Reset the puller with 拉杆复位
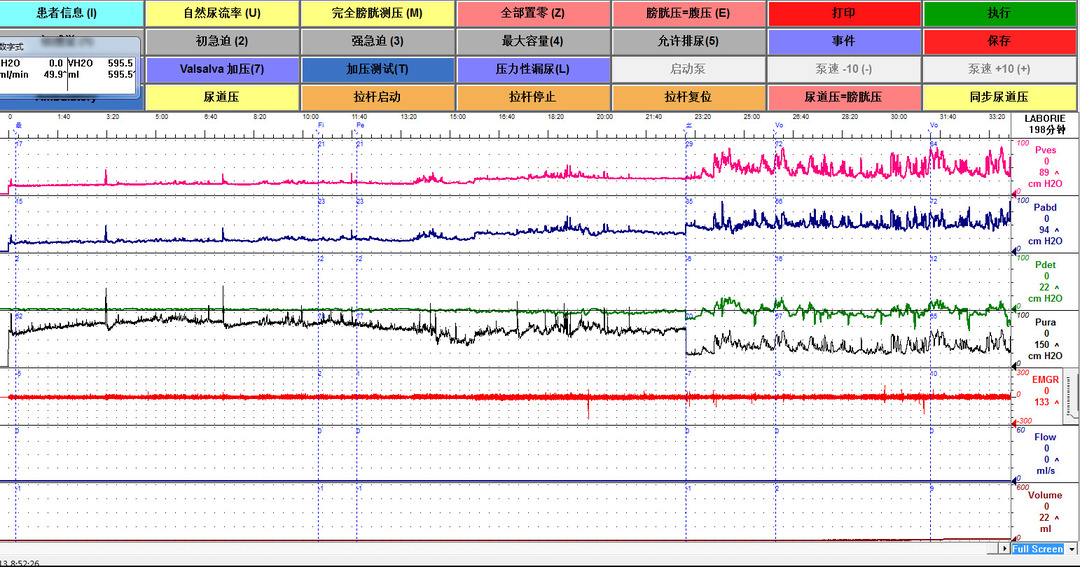This screenshot has width=1080, height=567. coord(688,97)
